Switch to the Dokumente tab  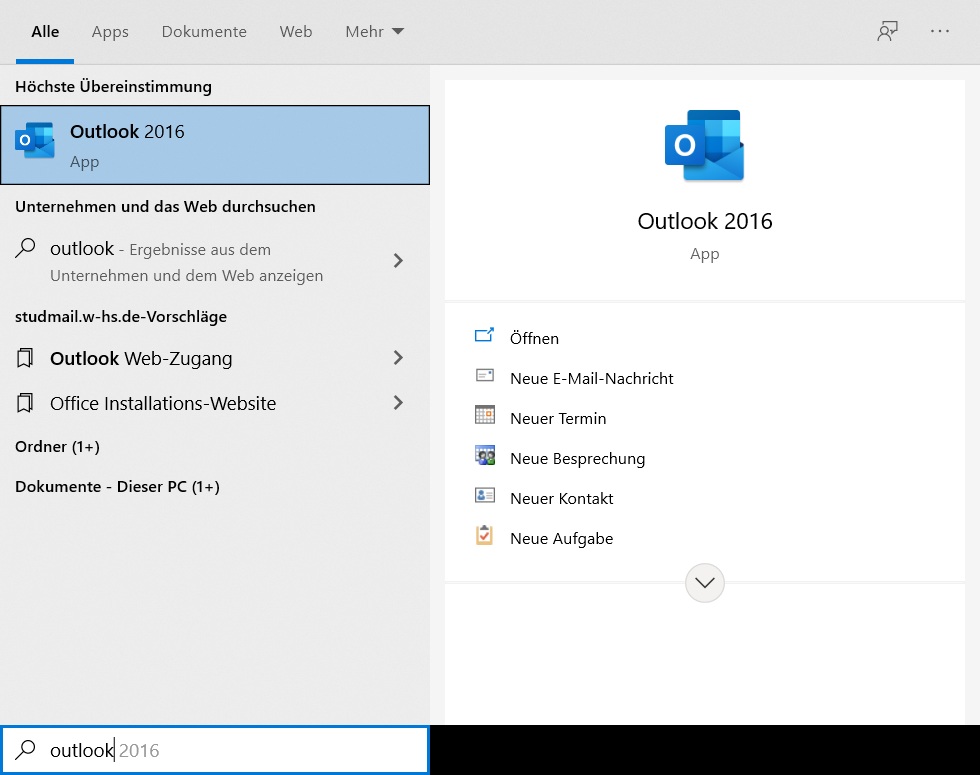pos(204,32)
